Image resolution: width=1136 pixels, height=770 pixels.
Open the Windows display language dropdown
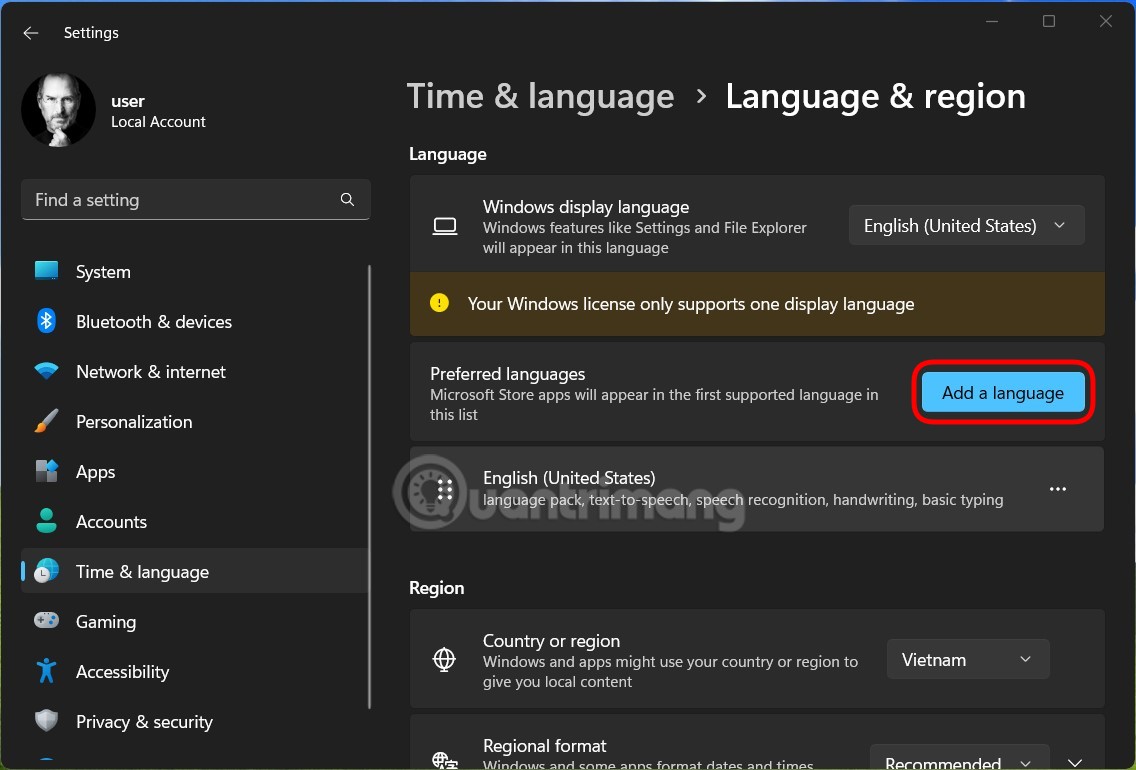click(x=966, y=224)
